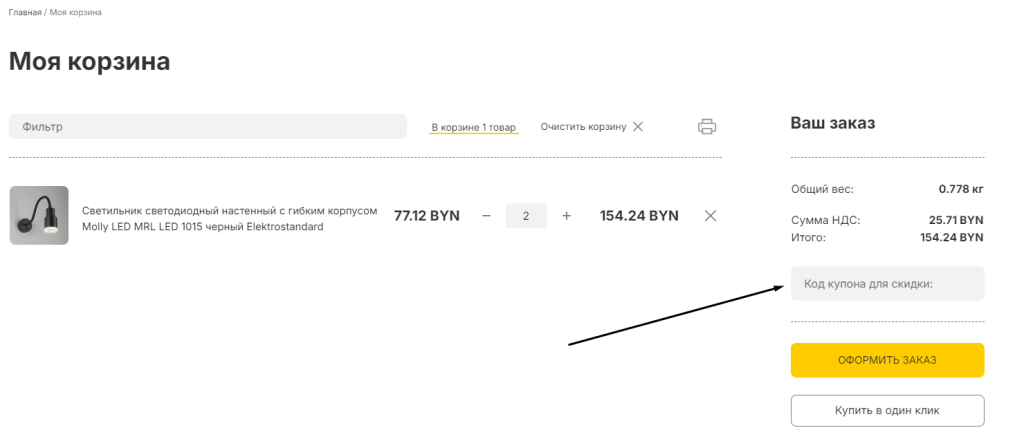Image resolution: width=1024 pixels, height=448 pixels.
Task: Click the unit price 77.12 BYN
Action: 427,216
